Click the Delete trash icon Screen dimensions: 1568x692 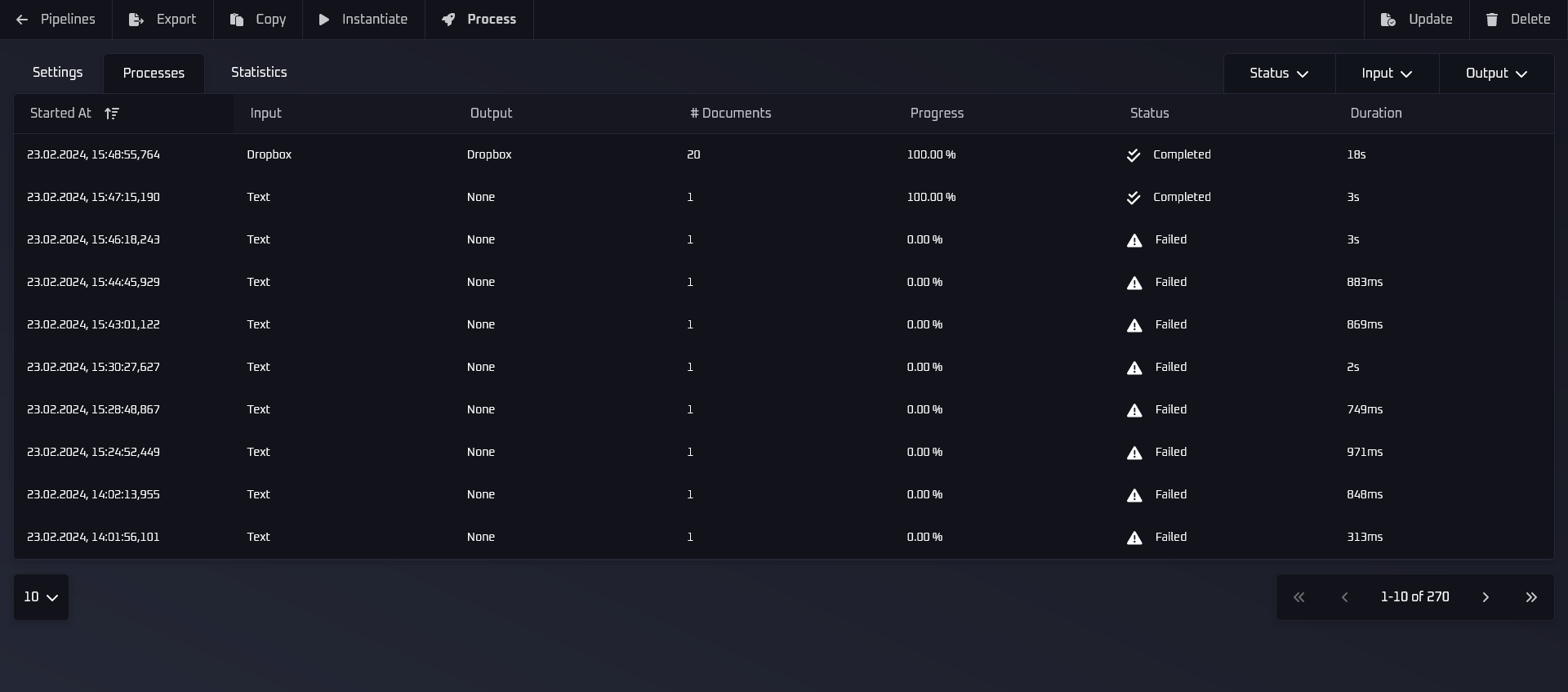[1492, 20]
